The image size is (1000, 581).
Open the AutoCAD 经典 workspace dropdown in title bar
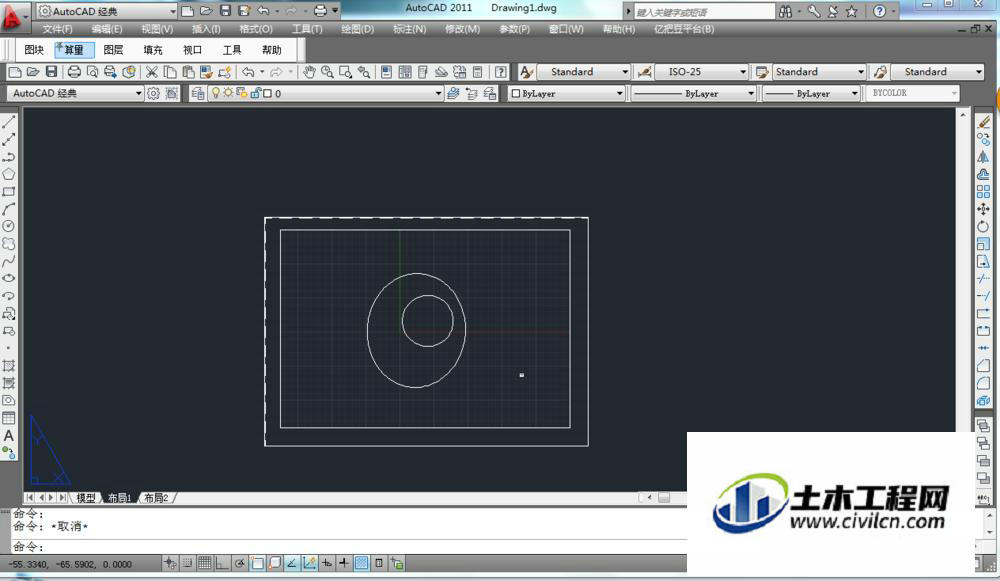pyautogui.click(x=107, y=11)
